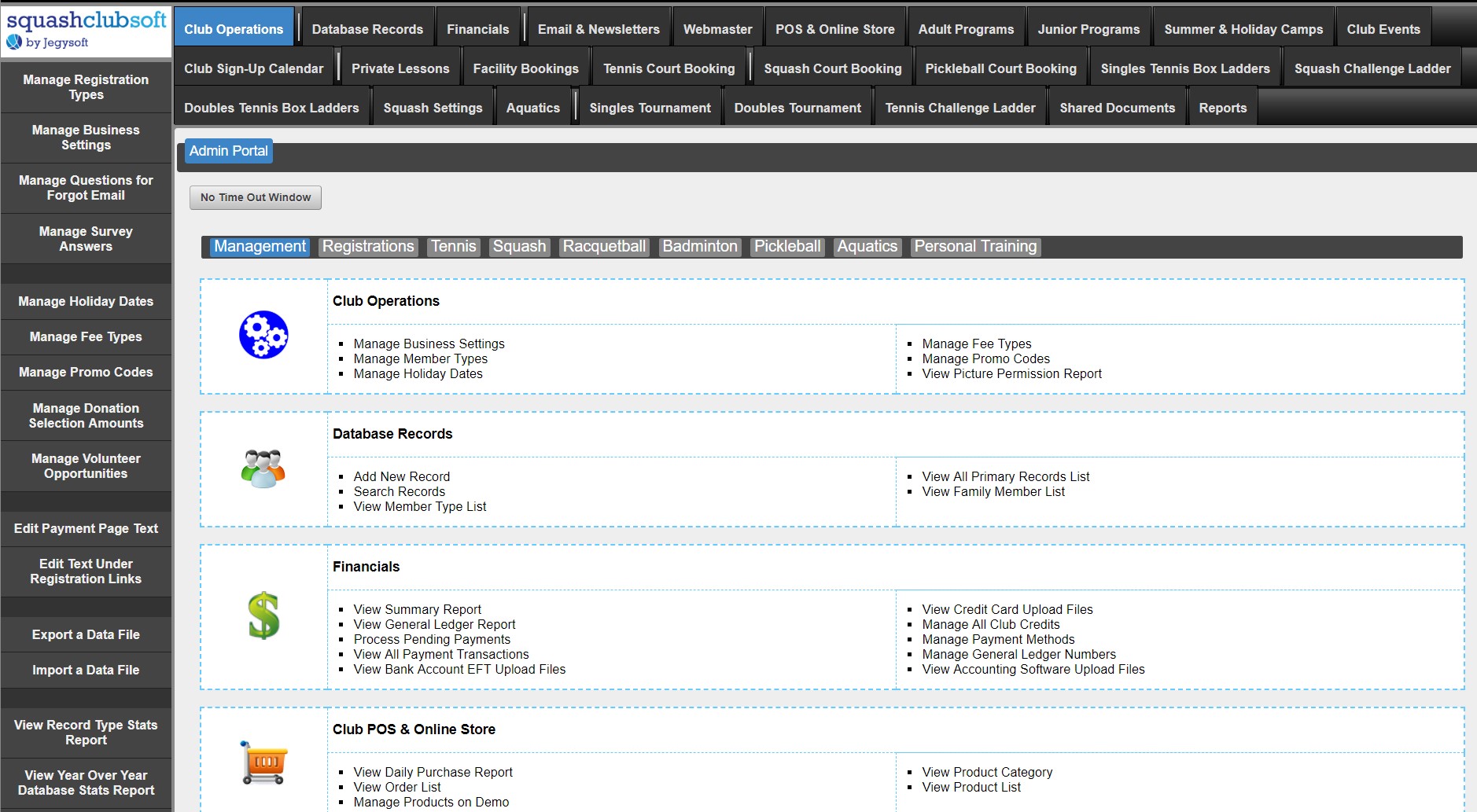Screen dimensions: 1477x812
Task: Open Manage Volunteer Opportunities
Action: [x=86, y=466]
